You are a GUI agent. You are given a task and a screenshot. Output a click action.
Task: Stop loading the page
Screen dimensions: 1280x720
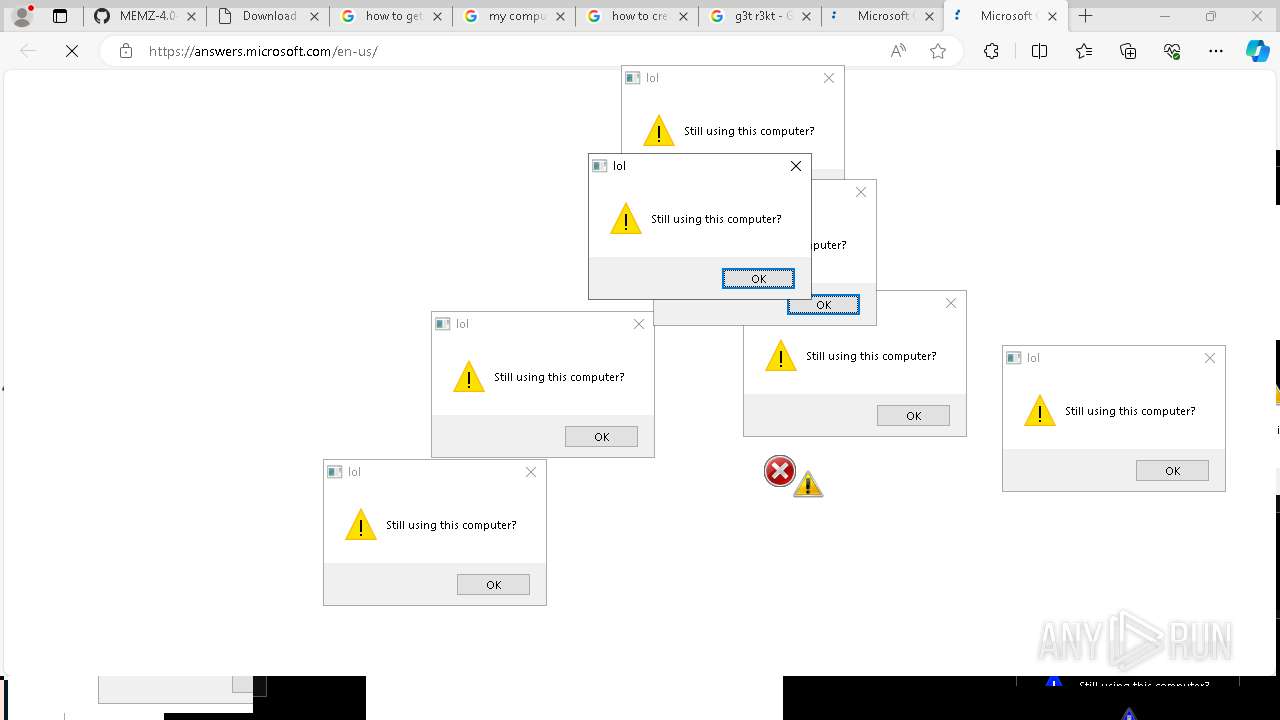tap(72, 51)
